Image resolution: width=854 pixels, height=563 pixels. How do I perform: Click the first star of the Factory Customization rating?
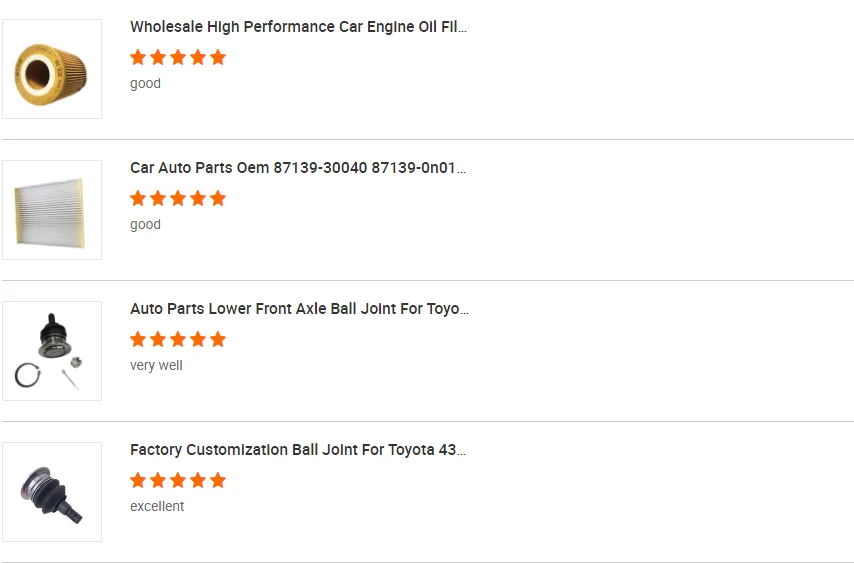pyautogui.click(x=138, y=480)
